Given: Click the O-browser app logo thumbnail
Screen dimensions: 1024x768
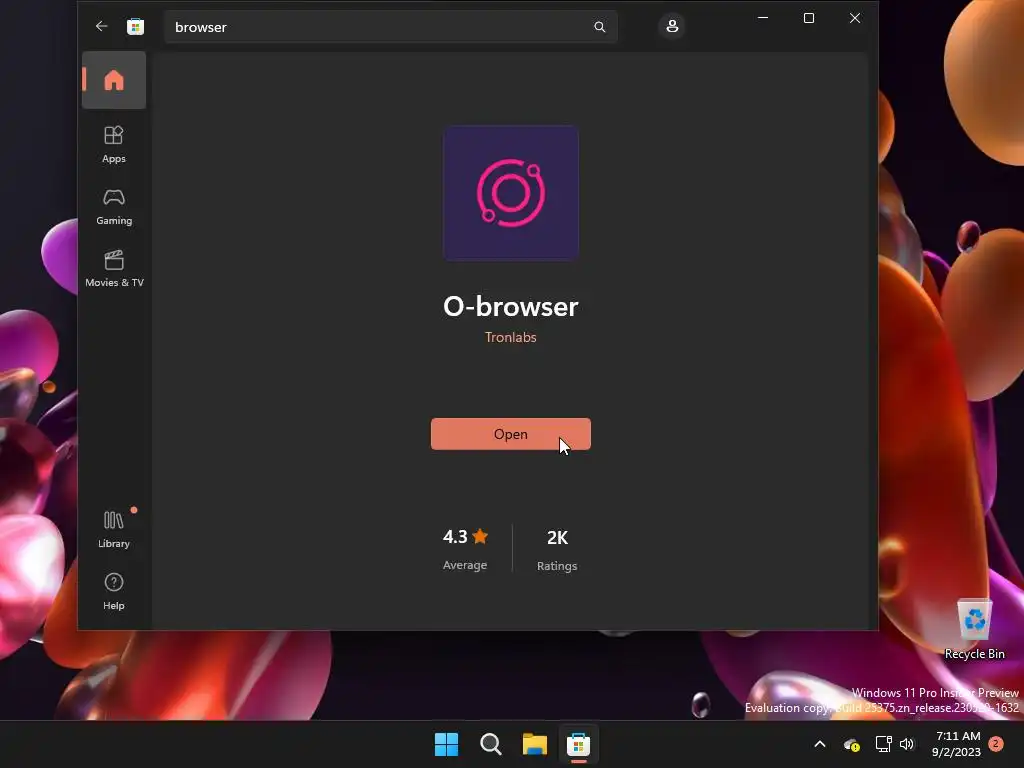Looking at the screenshot, I should tap(511, 193).
